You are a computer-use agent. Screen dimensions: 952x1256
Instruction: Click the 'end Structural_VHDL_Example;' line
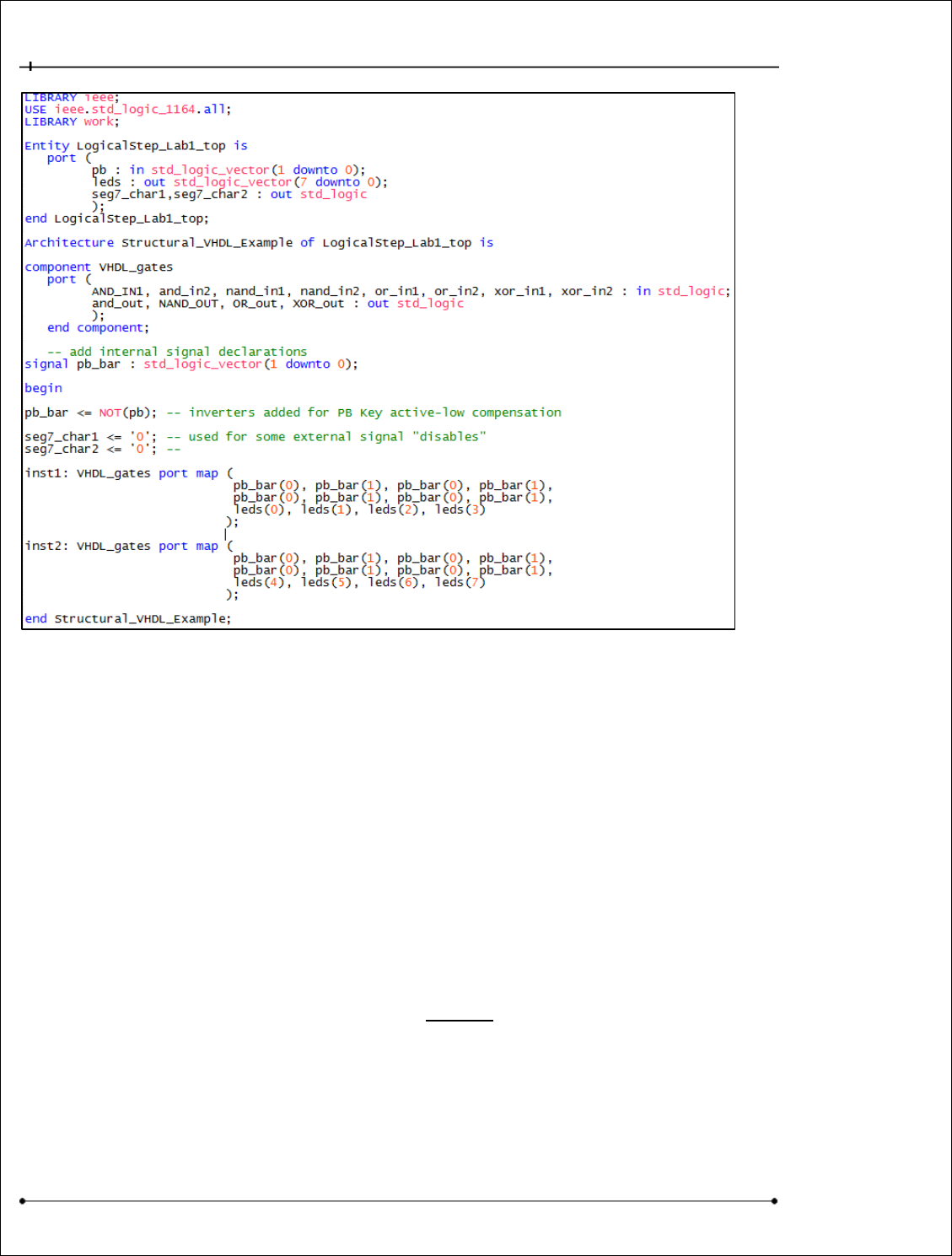pos(127,619)
